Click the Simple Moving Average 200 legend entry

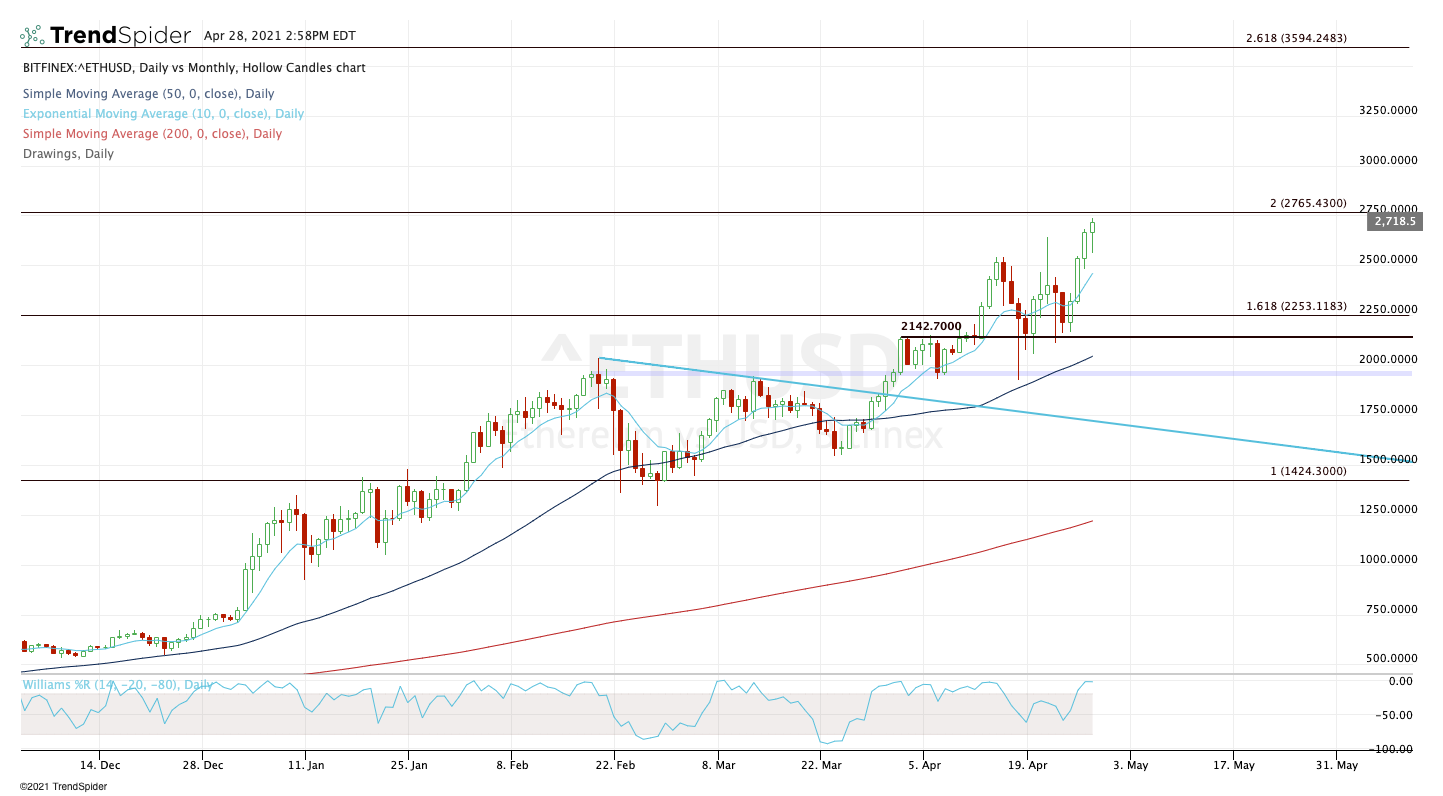152,133
